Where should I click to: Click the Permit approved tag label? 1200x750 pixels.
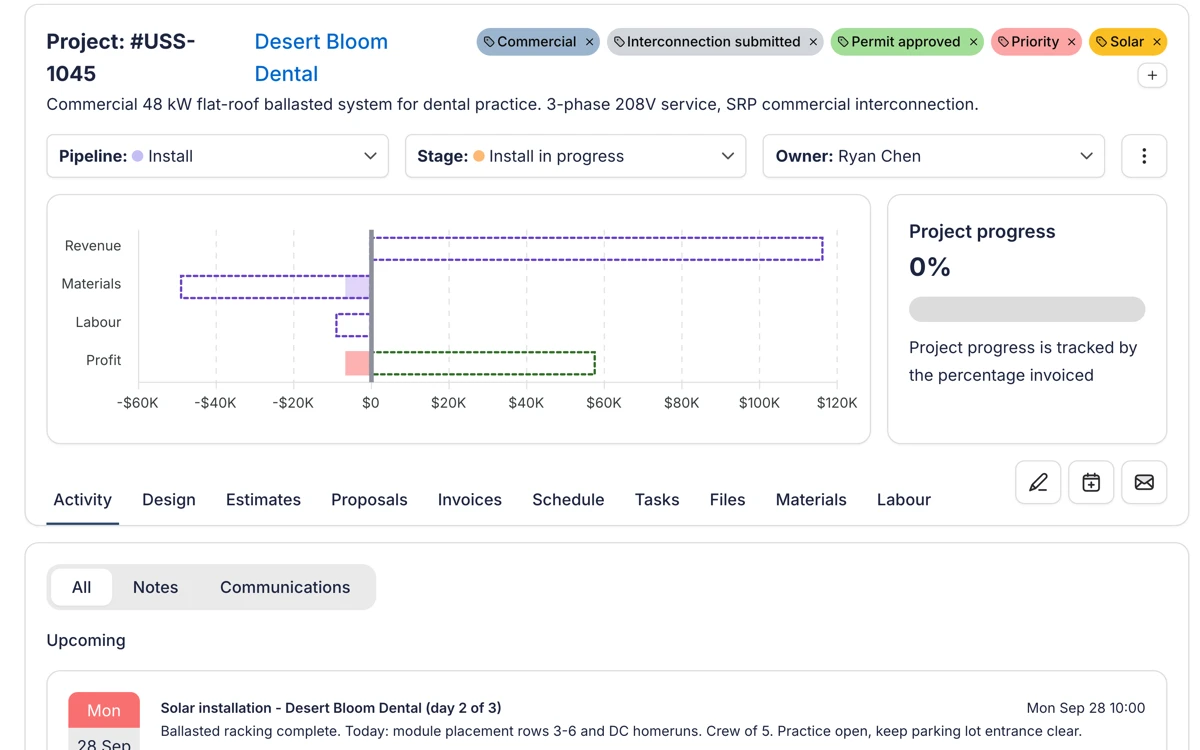905,42
